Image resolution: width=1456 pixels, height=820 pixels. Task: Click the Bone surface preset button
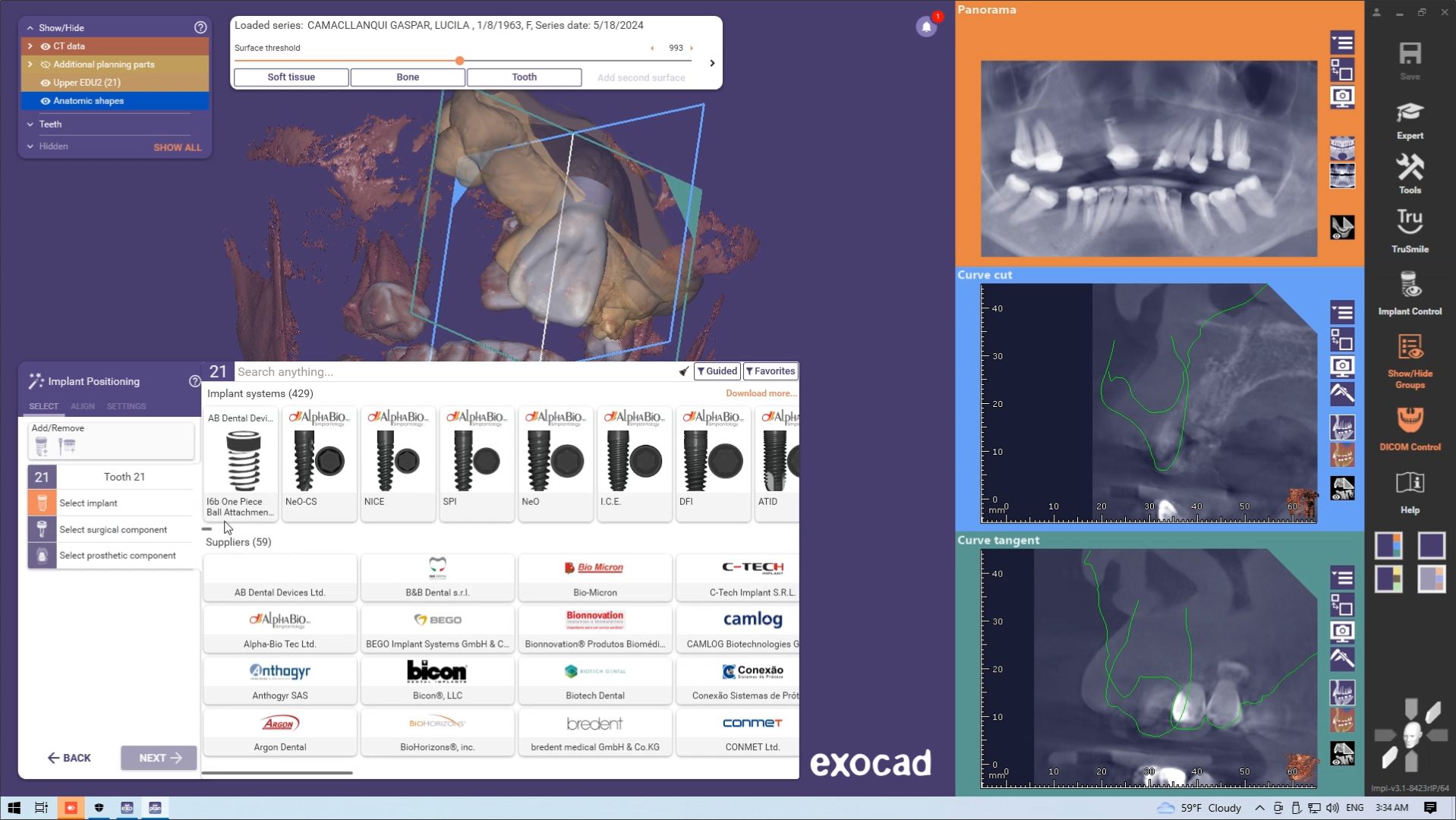(x=407, y=77)
